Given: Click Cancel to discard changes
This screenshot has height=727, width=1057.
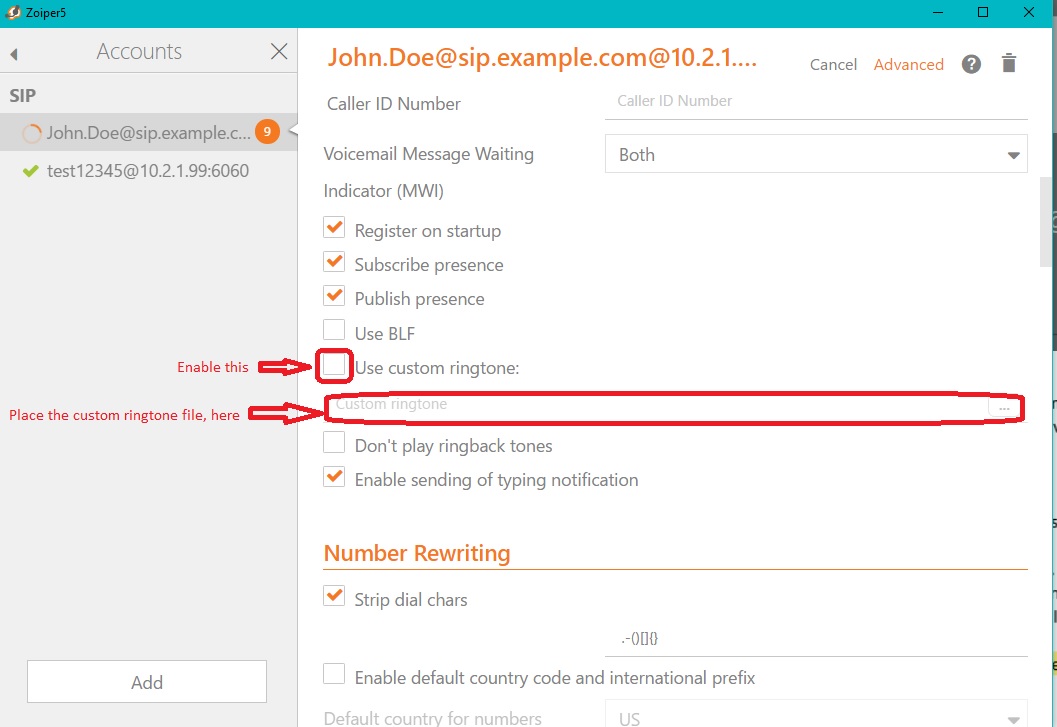Looking at the screenshot, I should tap(833, 65).
